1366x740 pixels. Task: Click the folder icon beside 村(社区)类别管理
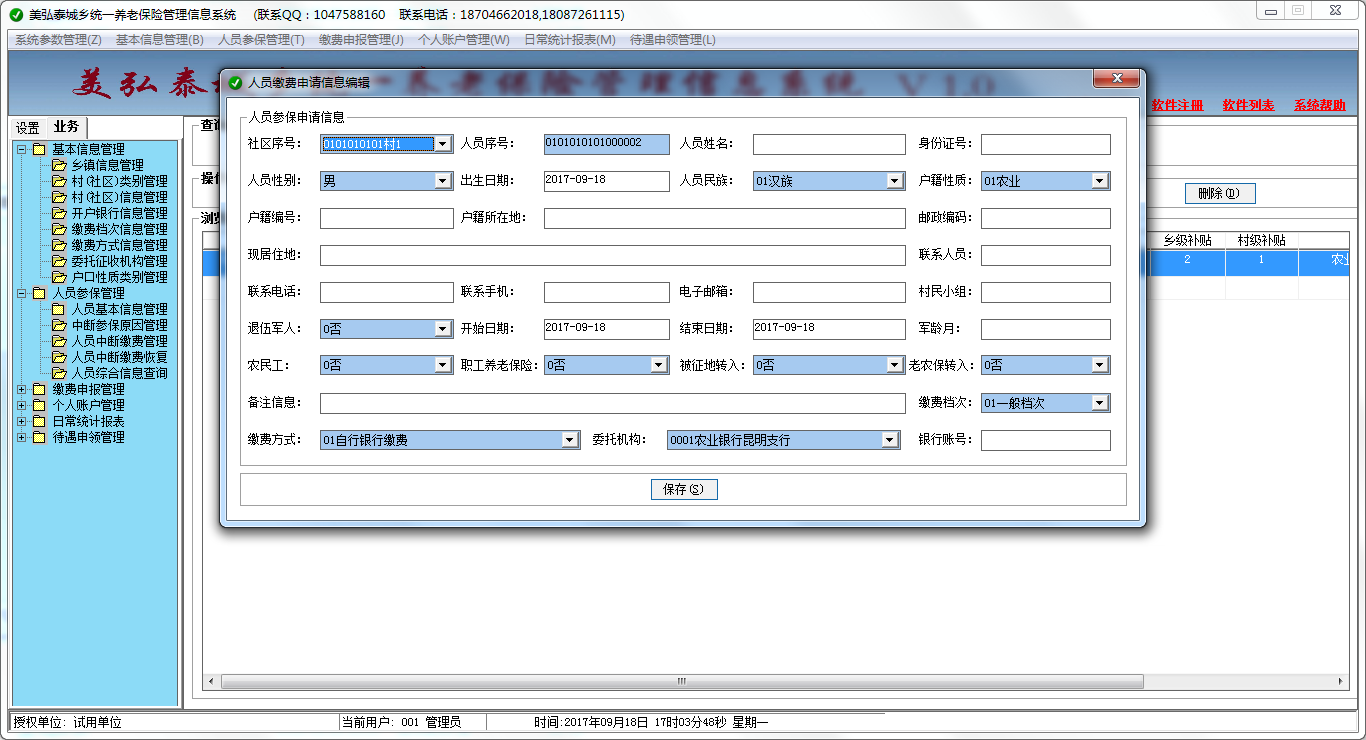(x=59, y=181)
